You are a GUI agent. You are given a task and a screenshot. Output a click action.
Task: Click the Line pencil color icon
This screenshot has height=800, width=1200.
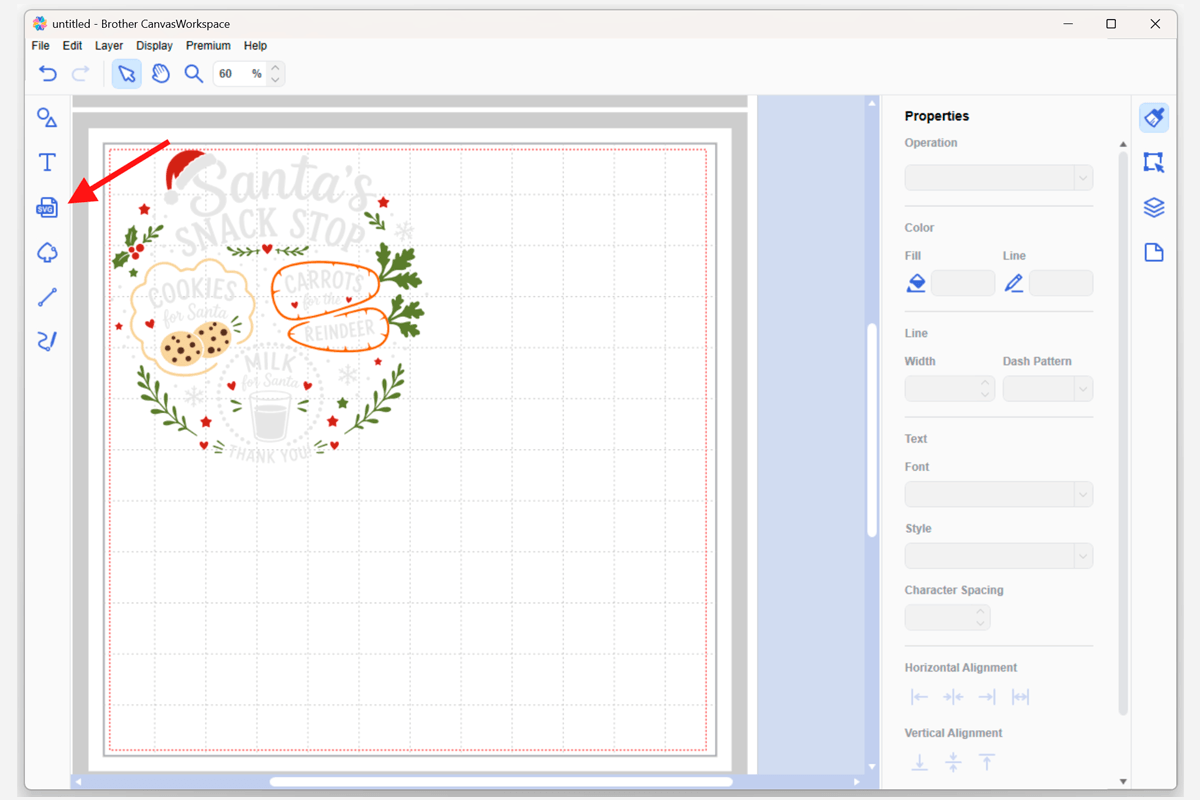1014,284
